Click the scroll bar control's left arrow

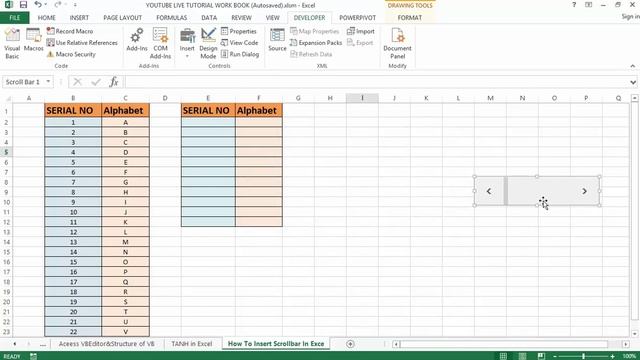click(x=489, y=191)
